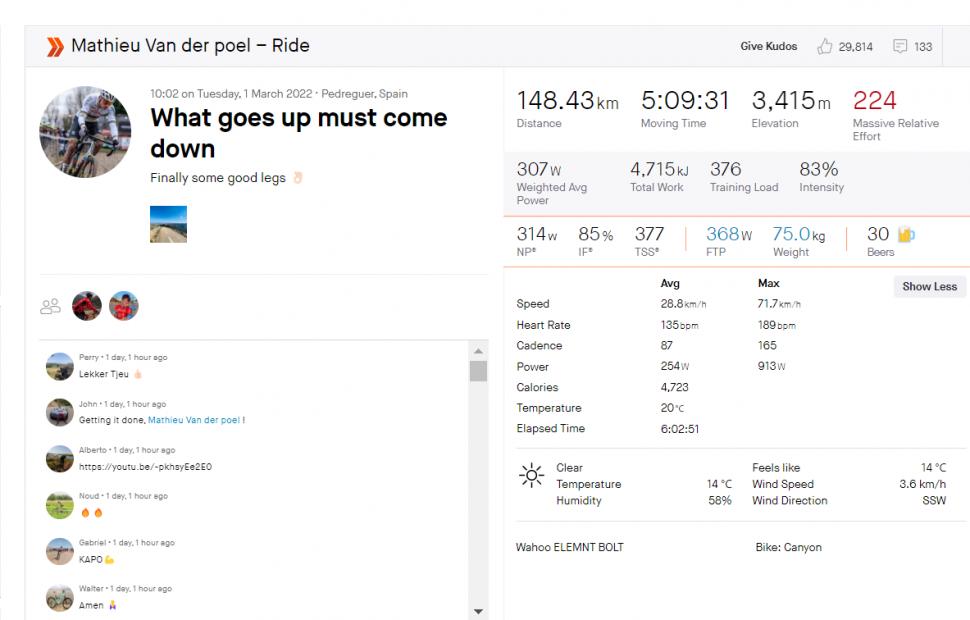Click the 3,415 m Elevation value
Screen dimensions: 970x620
(791, 100)
